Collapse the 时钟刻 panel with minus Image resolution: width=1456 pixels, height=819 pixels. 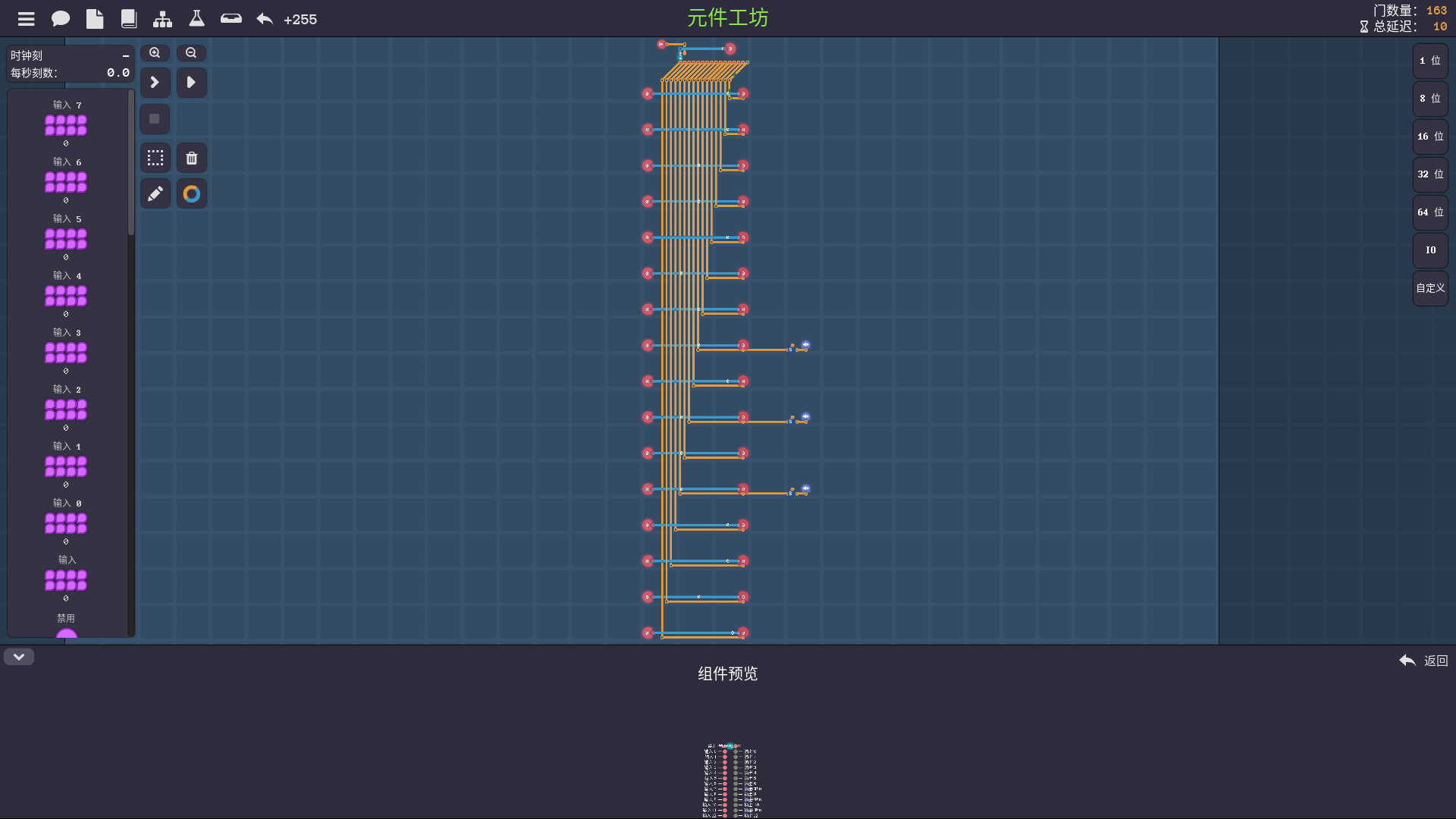pyautogui.click(x=126, y=56)
